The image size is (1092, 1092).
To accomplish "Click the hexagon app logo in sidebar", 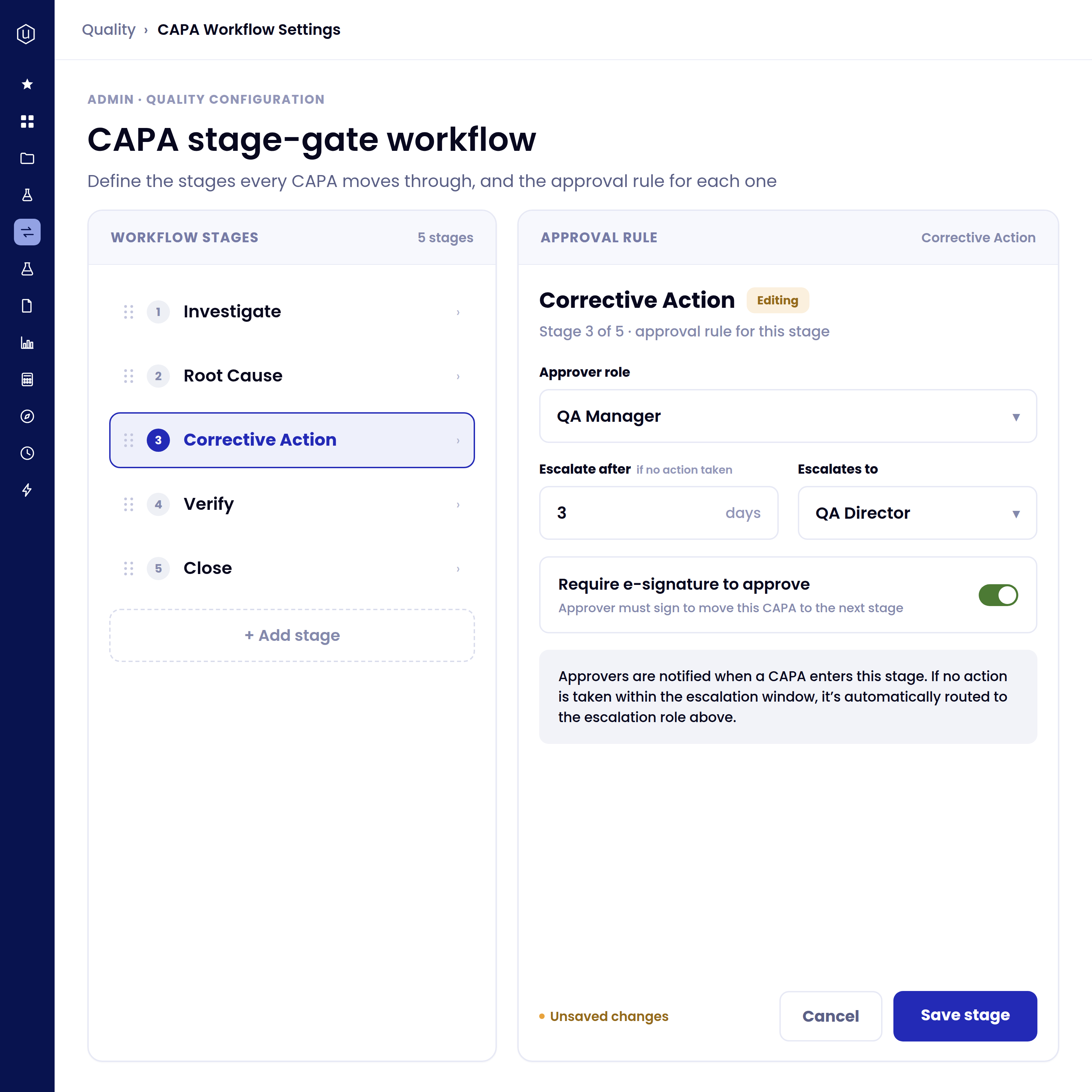I will (27, 34).
